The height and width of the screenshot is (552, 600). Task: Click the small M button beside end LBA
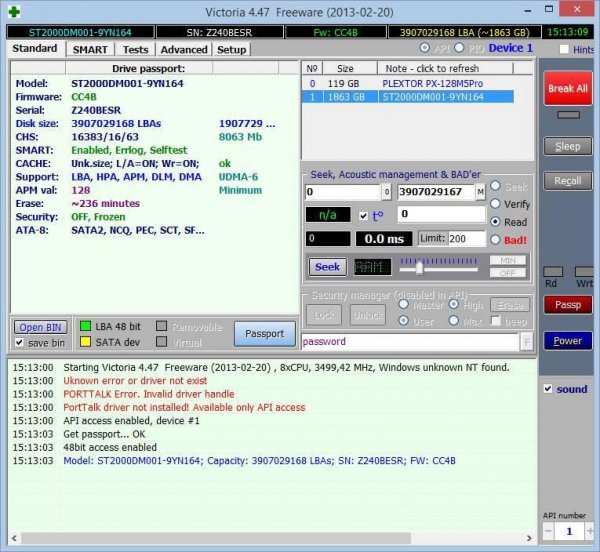coord(480,192)
